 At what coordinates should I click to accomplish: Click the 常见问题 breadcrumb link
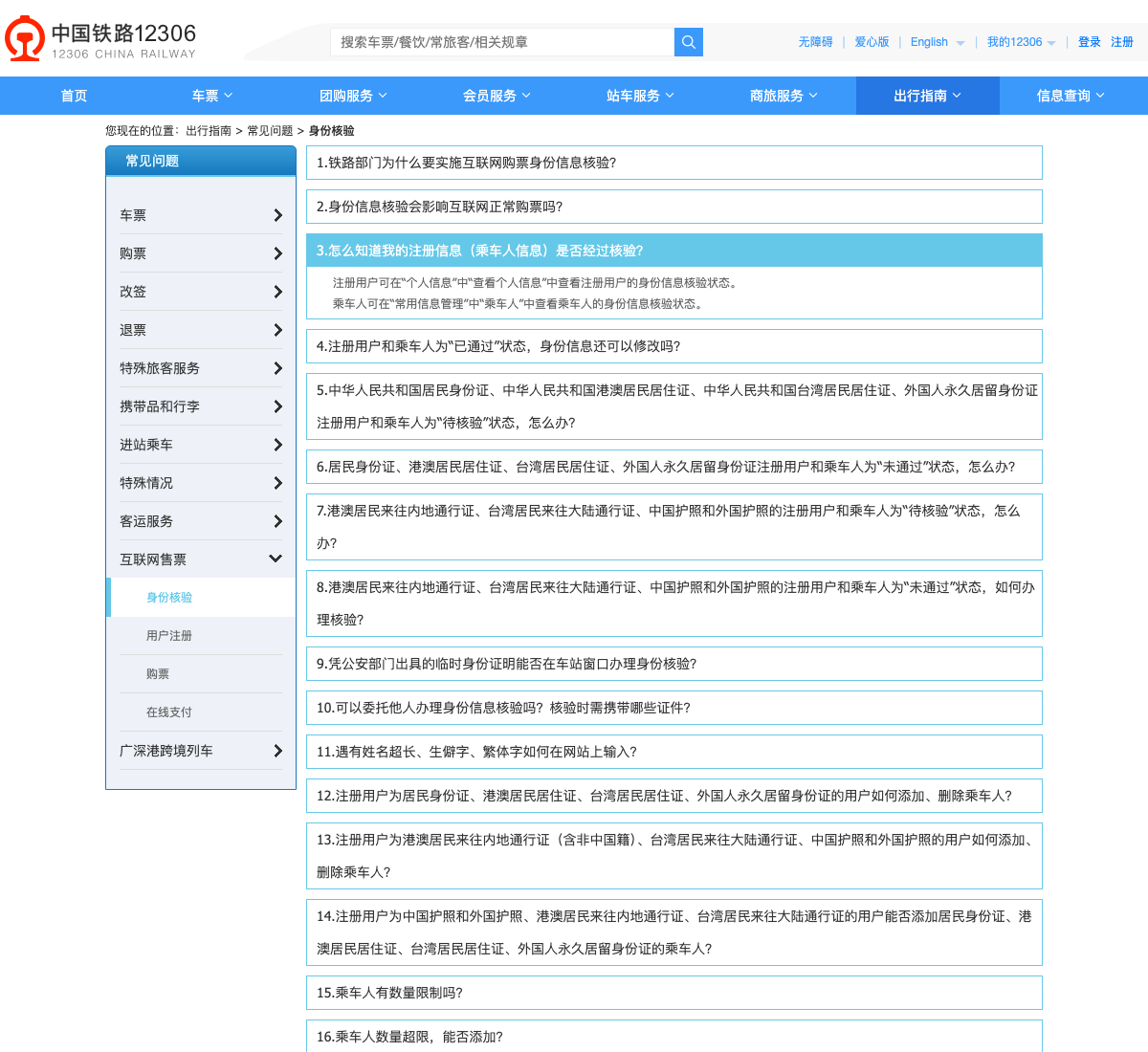270,131
